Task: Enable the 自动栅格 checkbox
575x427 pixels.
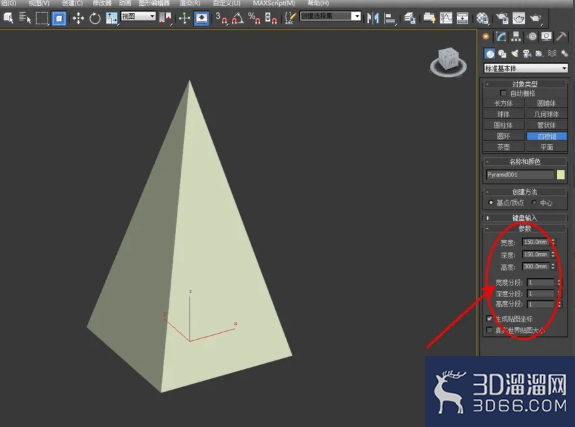Action: coord(503,93)
